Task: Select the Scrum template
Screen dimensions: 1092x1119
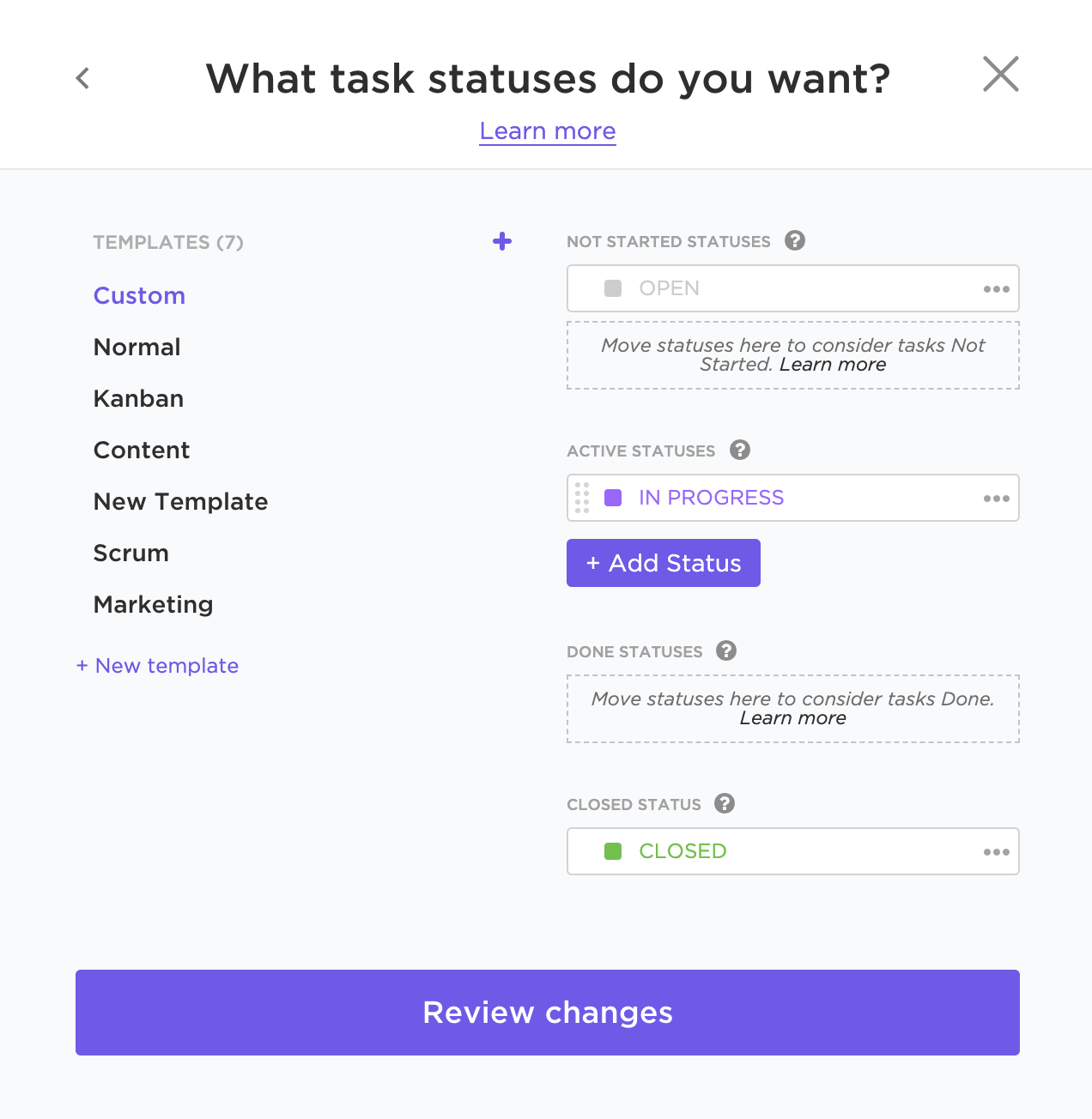Action: [130, 553]
